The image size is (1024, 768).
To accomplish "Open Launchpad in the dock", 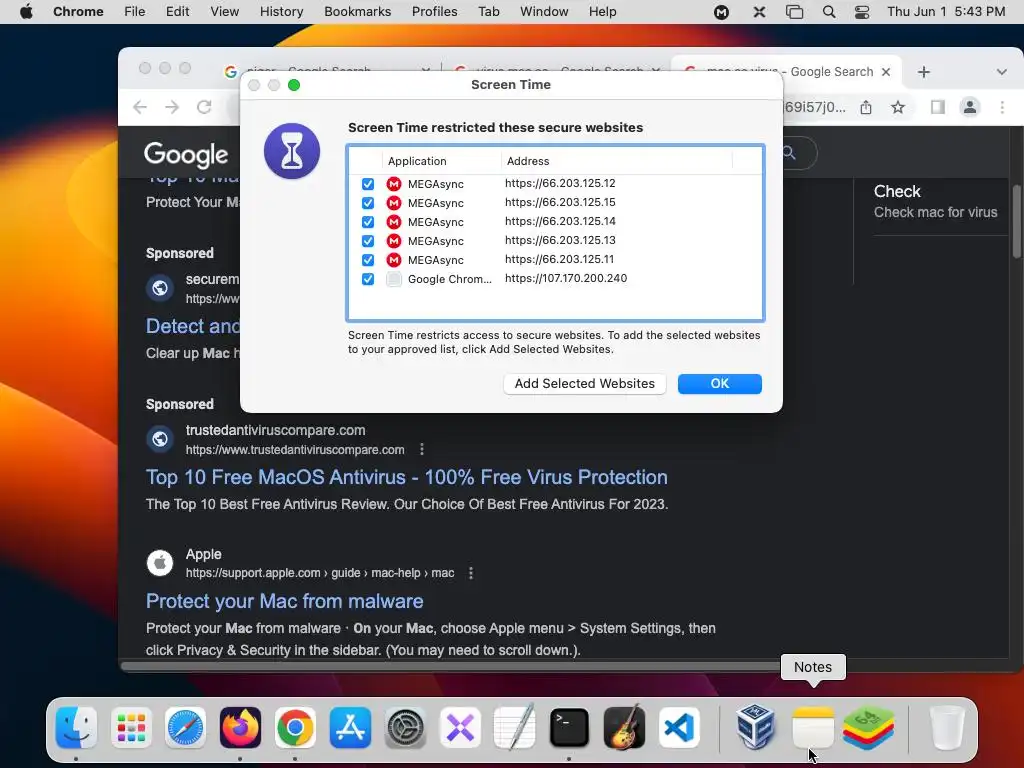I will click(x=131, y=728).
